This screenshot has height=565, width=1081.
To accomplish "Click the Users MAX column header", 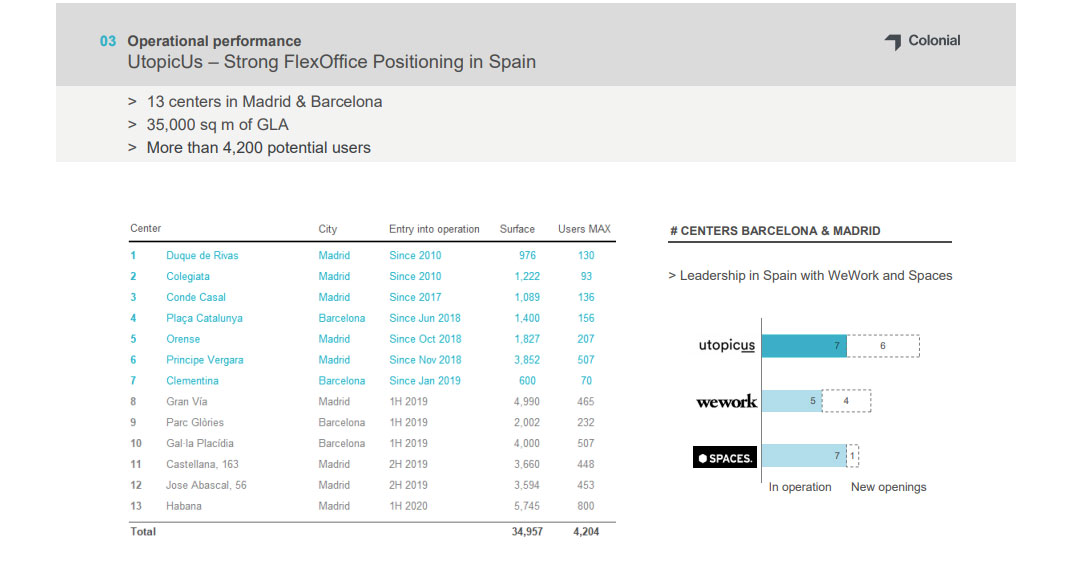I will [x=585, y=229].
